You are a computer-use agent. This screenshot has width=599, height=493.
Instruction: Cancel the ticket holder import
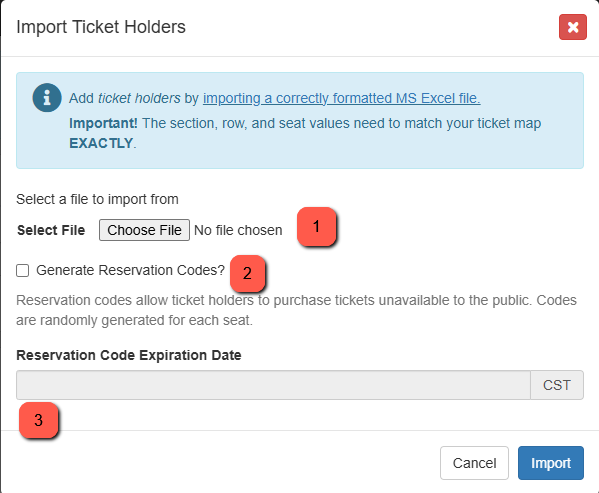point(474,463)
